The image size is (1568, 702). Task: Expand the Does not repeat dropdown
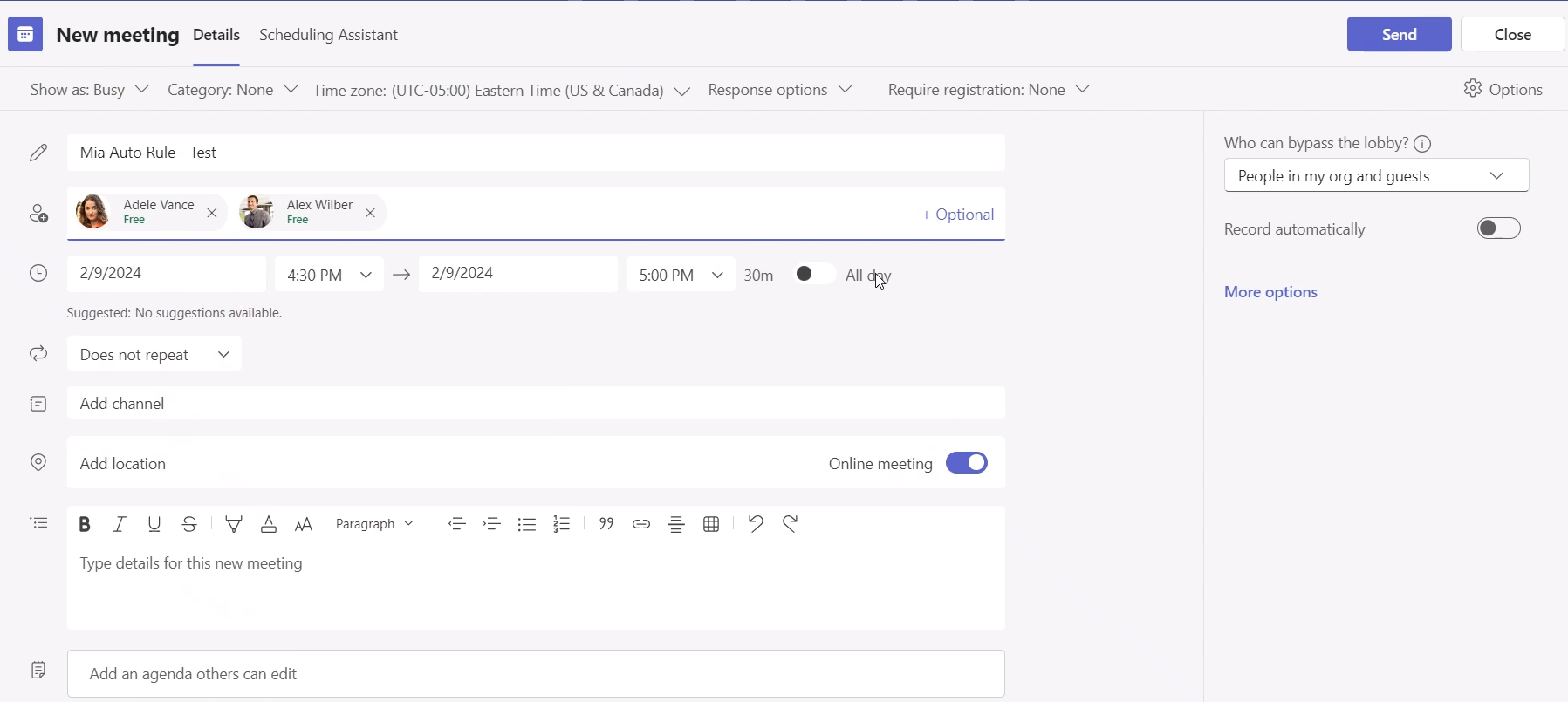[154, 354]
